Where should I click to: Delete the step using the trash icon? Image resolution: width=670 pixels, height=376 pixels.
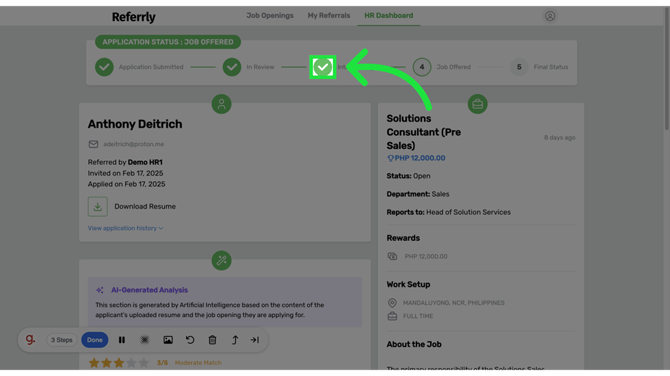click(x=212, y=340)
